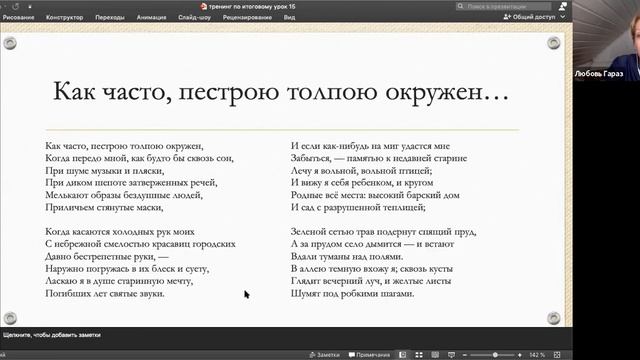This screenshot has height=360, width=640.
Task: Click the participant name label Любовь Гараз
Action: coord(599,74)
